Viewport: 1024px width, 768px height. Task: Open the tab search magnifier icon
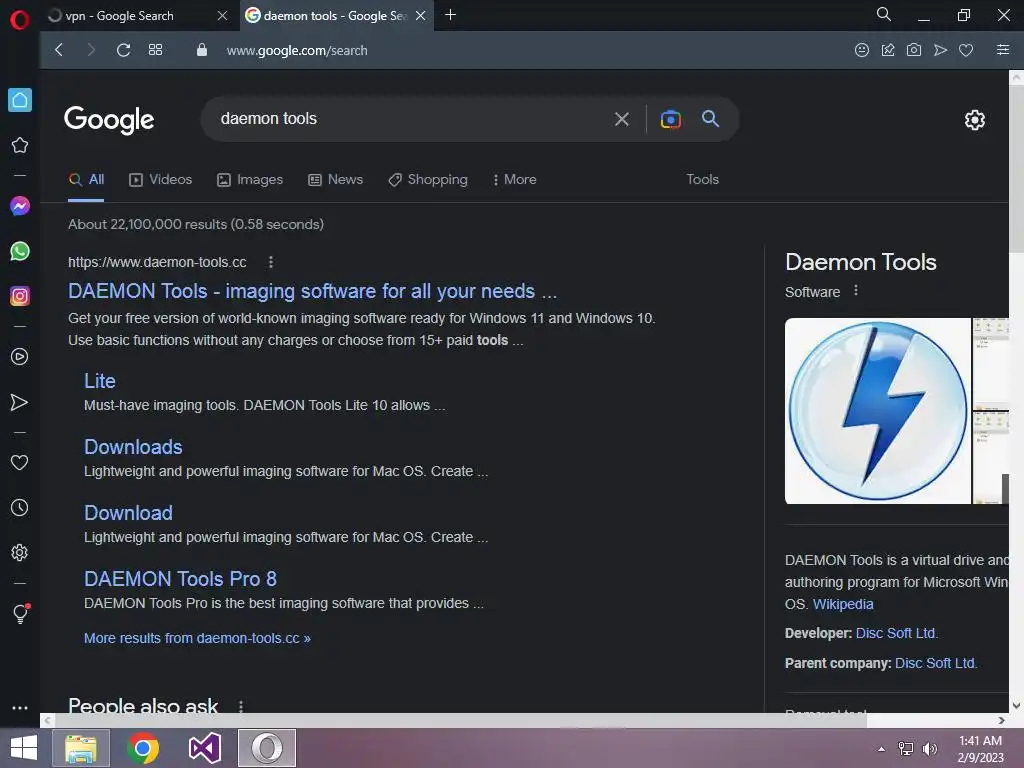[x=884, y=14]
